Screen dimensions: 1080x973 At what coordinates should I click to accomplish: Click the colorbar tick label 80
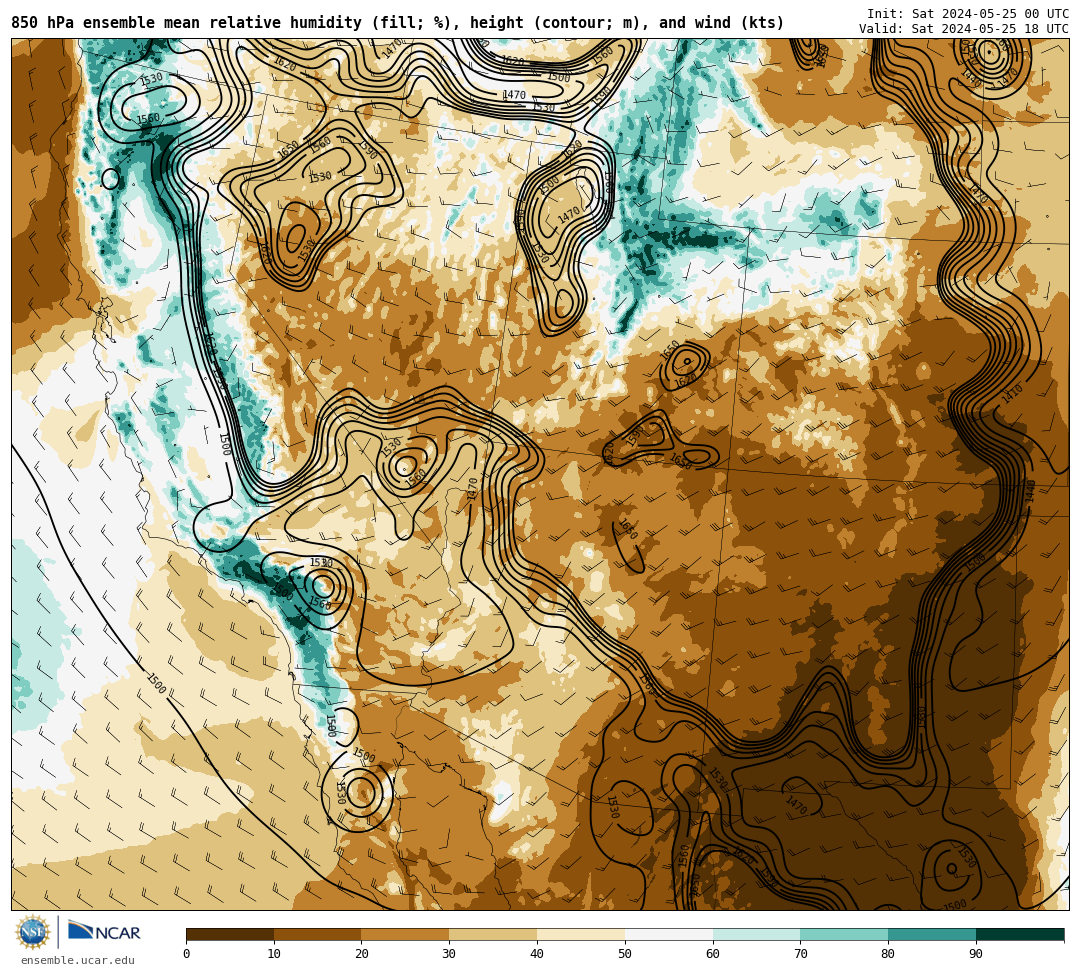(x=889, y=954)
